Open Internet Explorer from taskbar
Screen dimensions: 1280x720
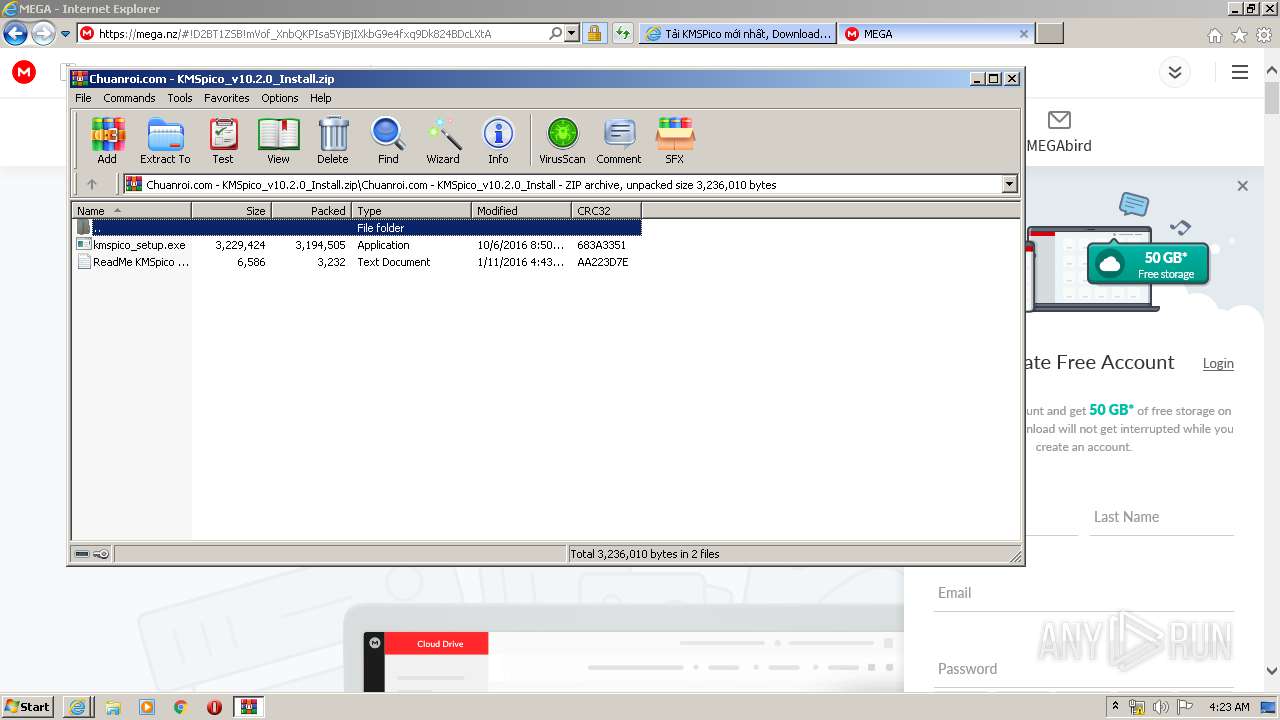78,707
